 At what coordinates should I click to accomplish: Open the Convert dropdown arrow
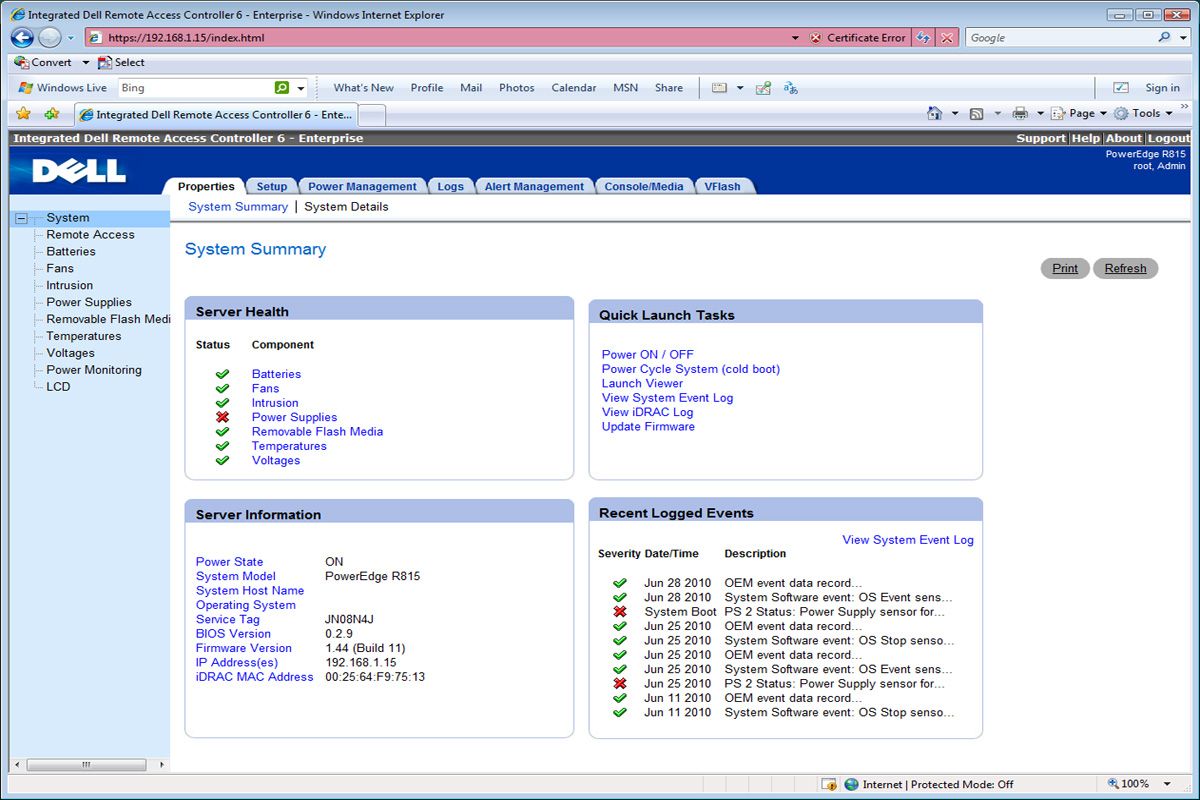coord(86,62)
